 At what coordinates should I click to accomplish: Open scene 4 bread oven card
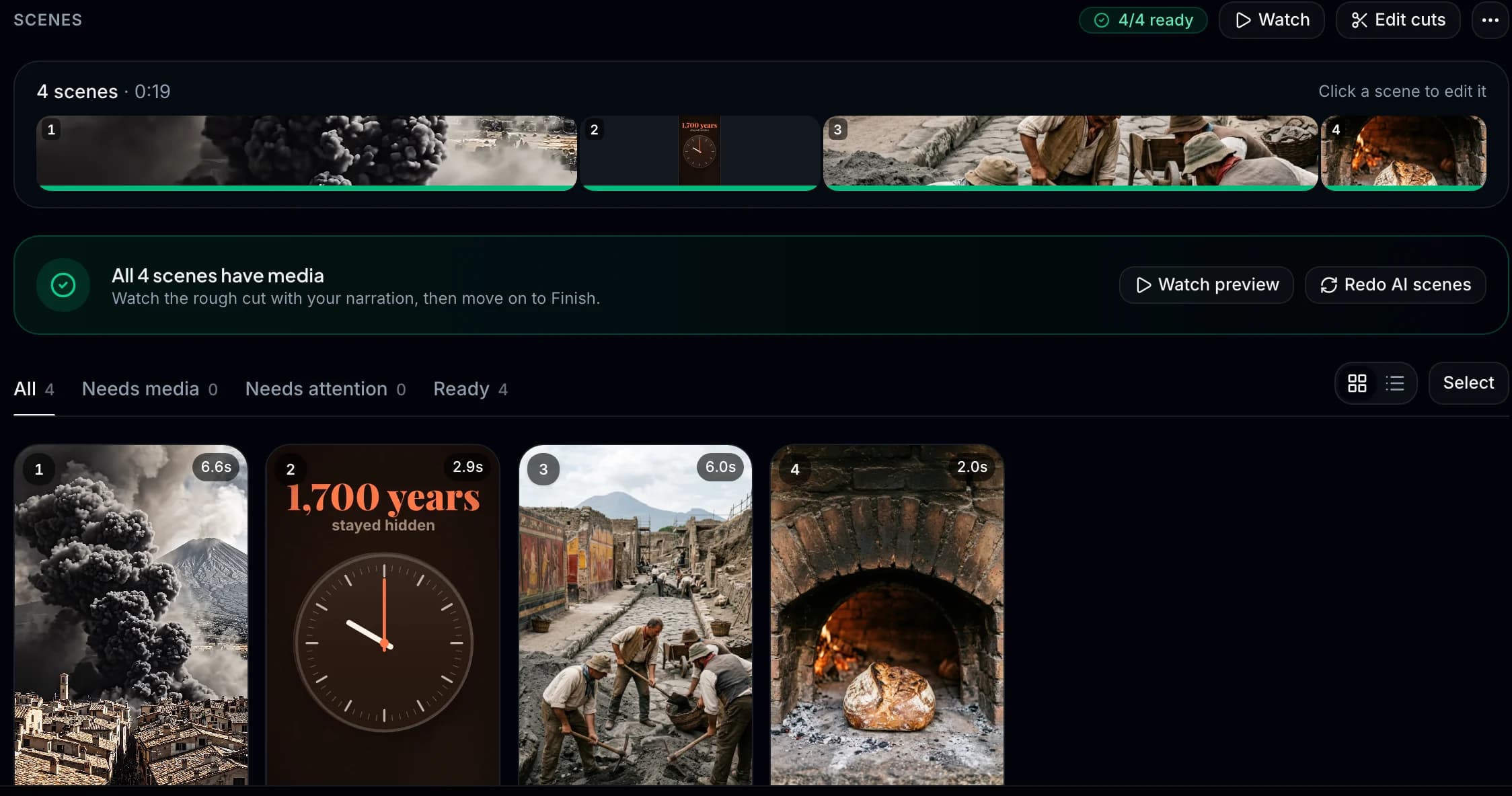[887, 614]
